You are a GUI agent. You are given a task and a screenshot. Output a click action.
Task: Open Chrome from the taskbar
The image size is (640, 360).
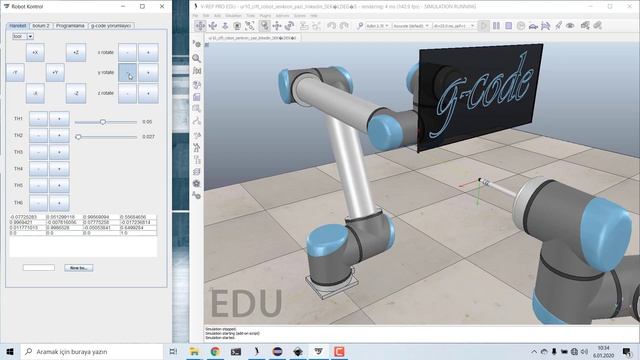215,351
